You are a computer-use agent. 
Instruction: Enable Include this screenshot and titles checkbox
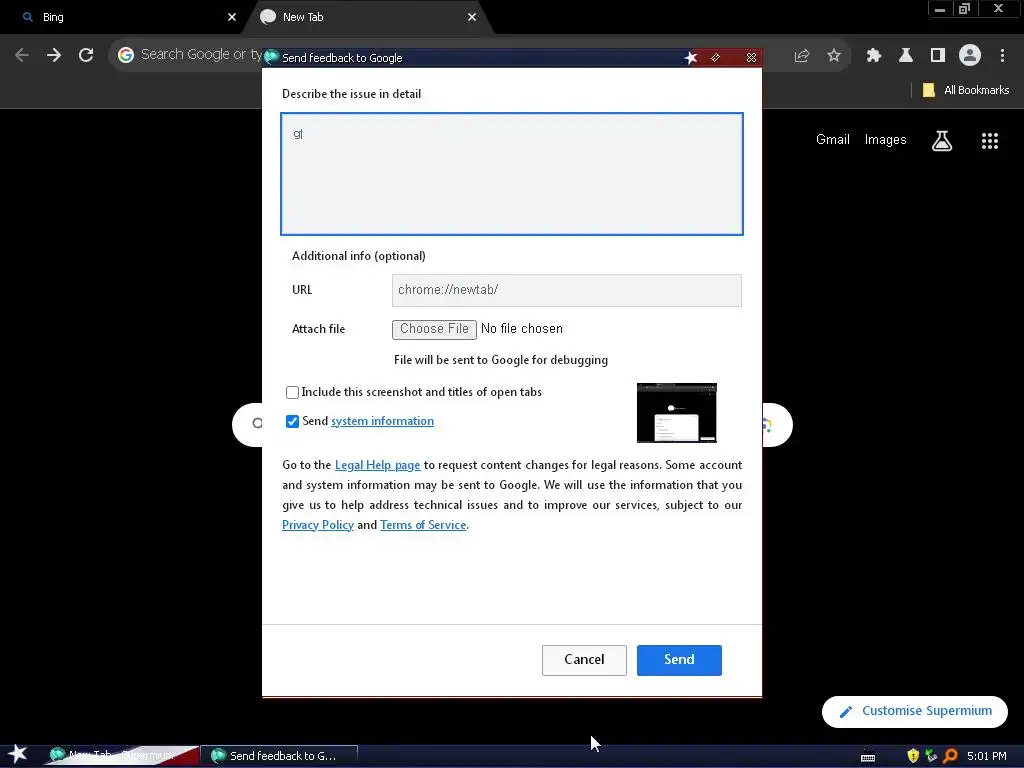pyautogui.click(x=293, y=392)
